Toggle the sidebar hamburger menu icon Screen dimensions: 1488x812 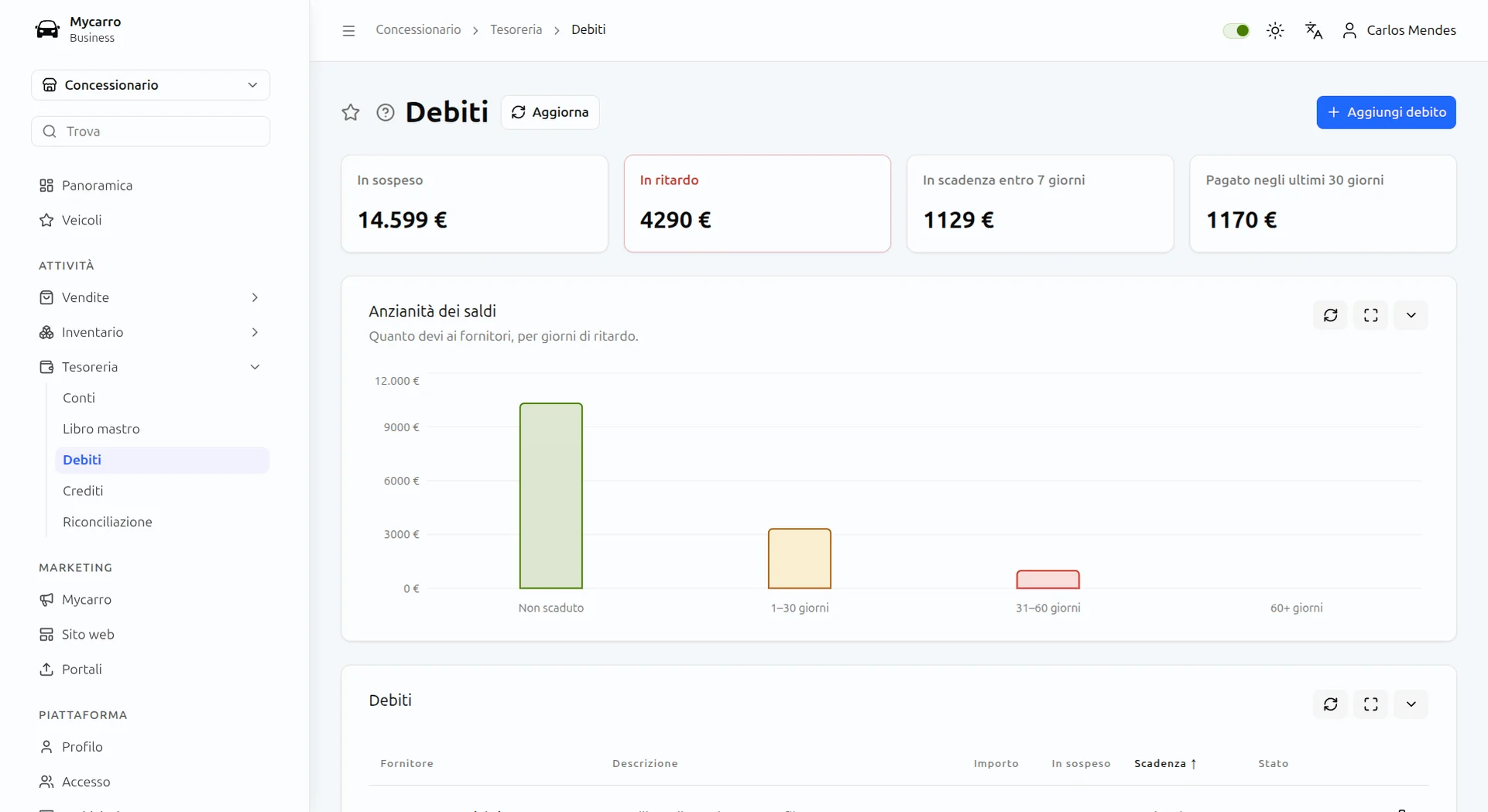point(348,30)
